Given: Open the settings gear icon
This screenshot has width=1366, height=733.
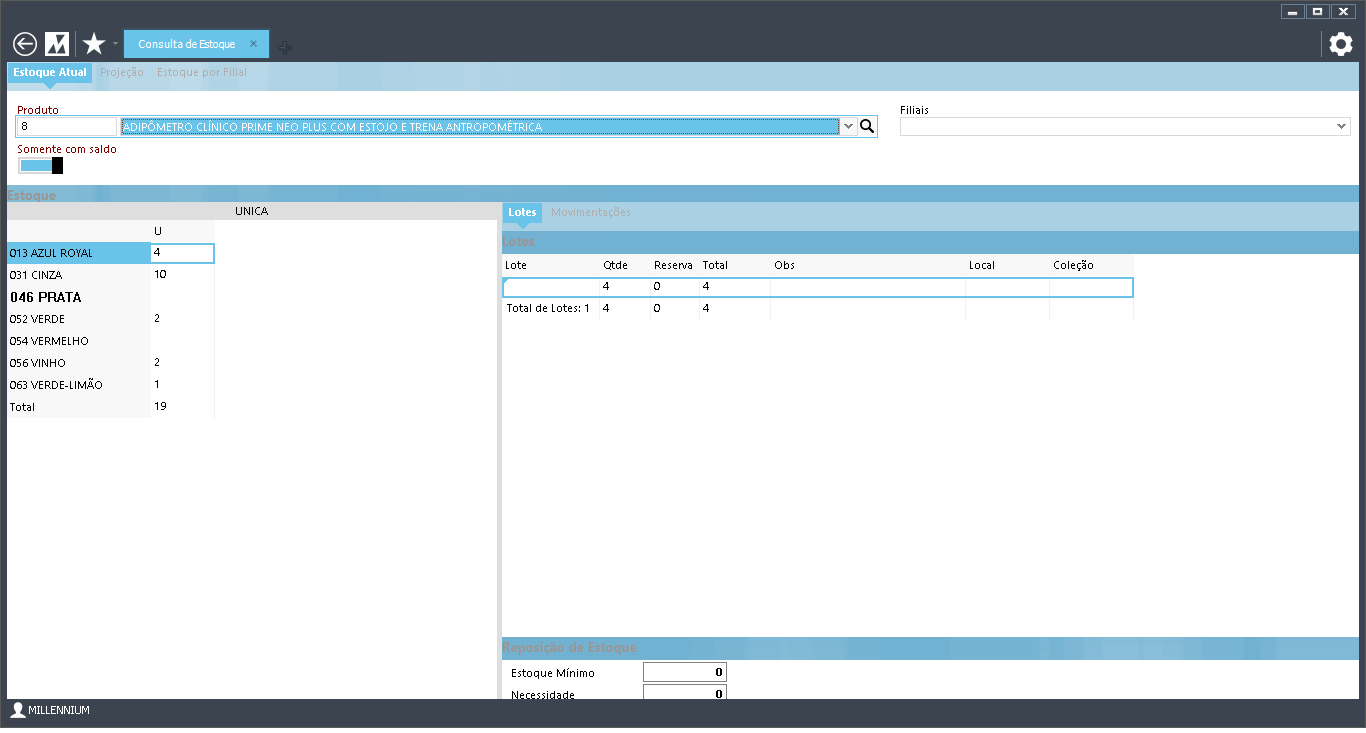Looking at the screenshot, I should pos(1340,44).
